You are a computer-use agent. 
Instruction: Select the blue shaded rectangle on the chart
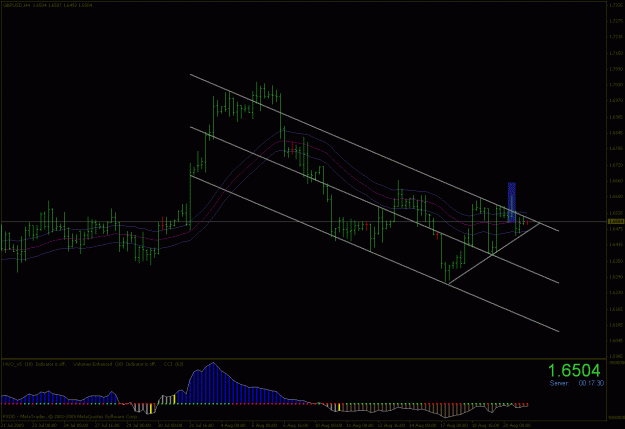click(x=511, y=202)
